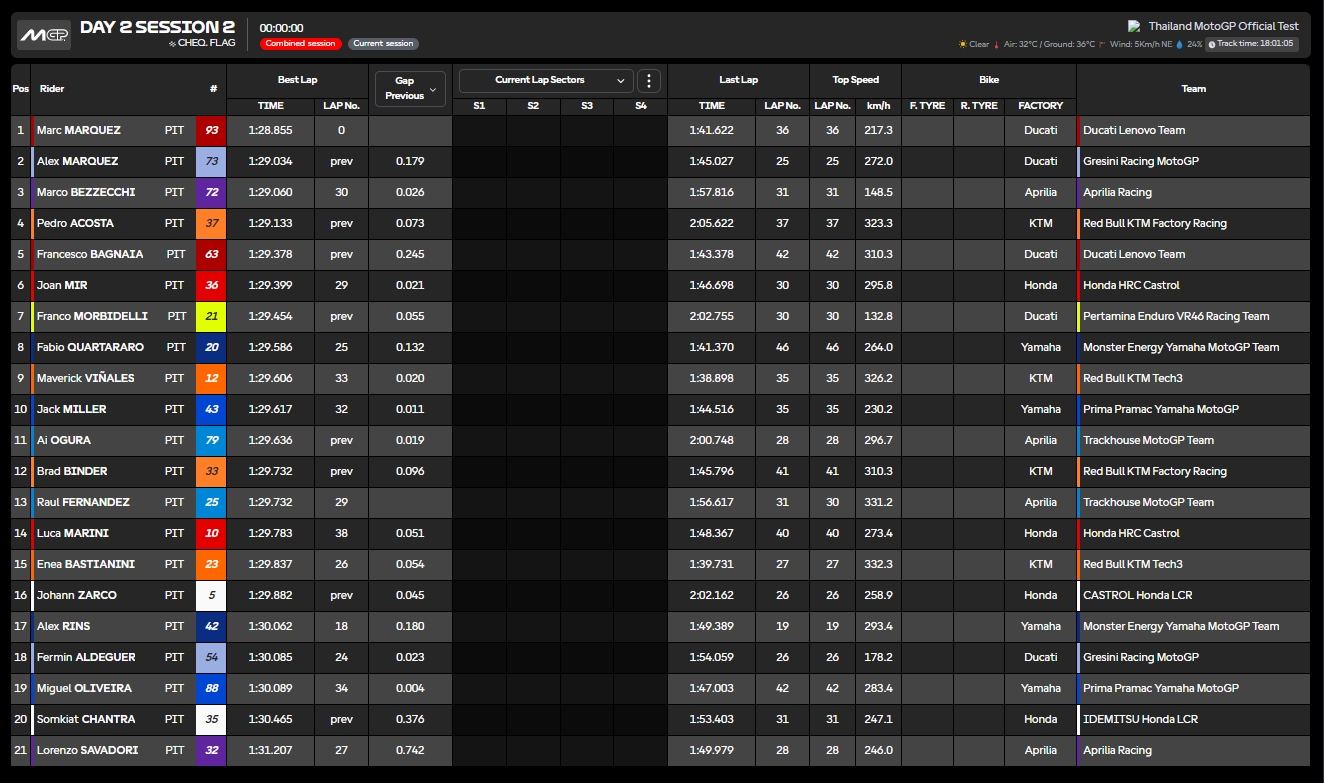Click gap value 0.742

click(410, 750)
